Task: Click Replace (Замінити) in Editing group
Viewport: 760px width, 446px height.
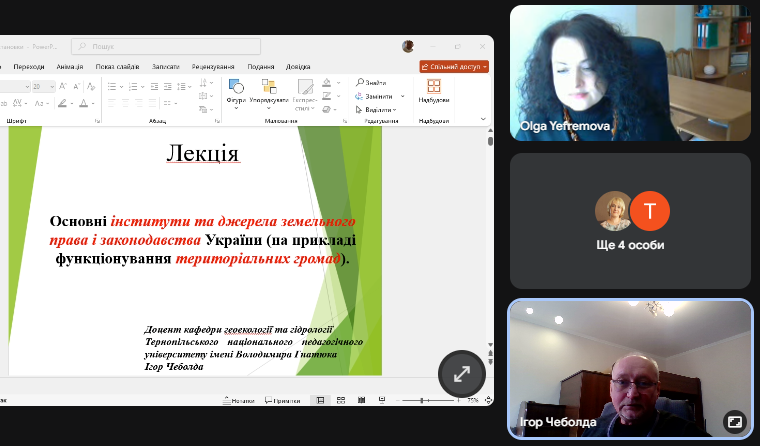Action: (x=375, y=96)
